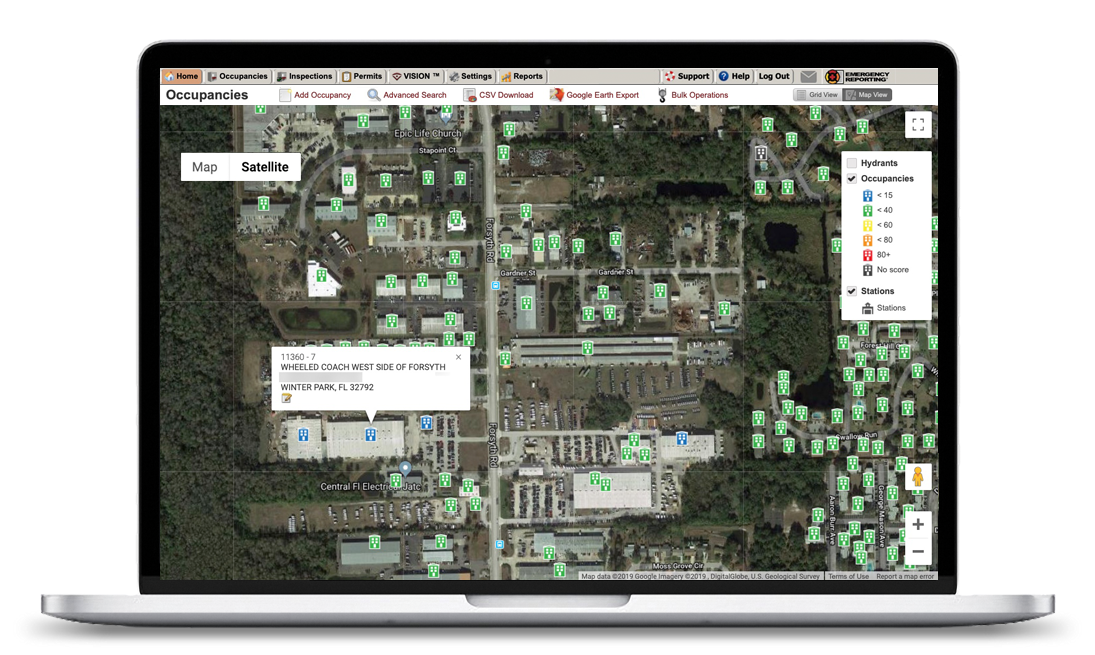Click the edit note icon in popup

(x=286, y=398)
